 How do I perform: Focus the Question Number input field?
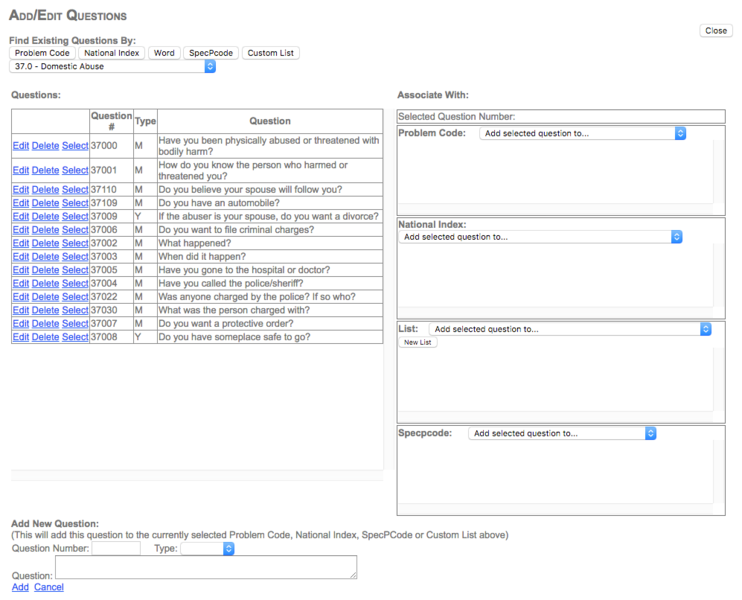click(x=116, y=548)
